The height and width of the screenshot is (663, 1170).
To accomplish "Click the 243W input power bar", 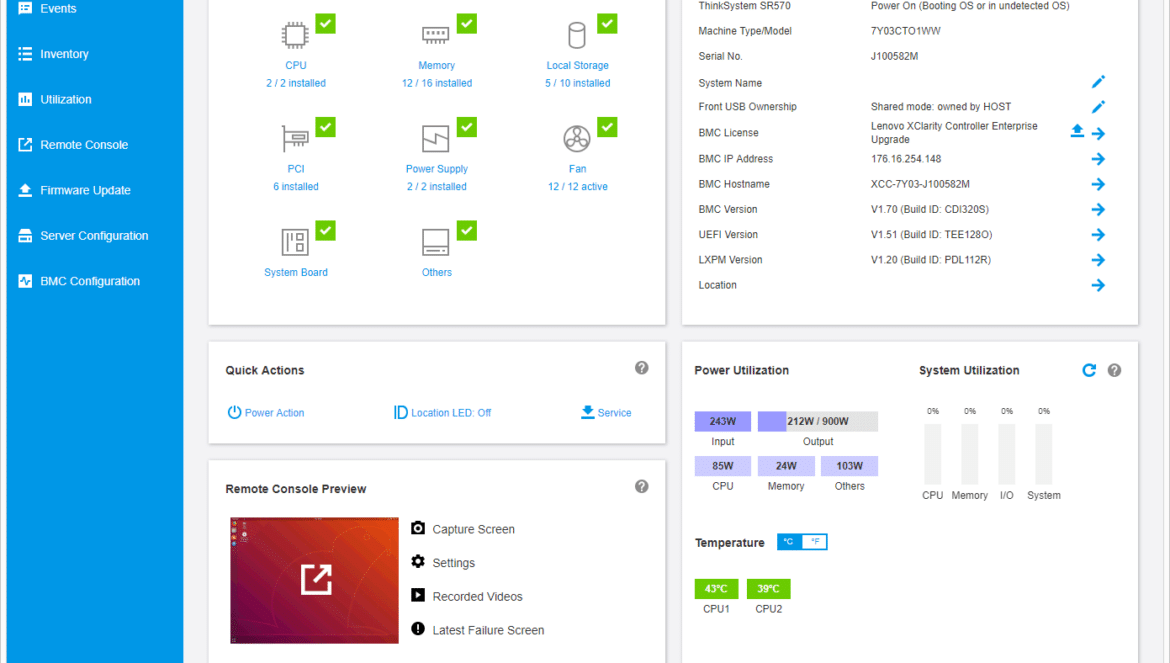I will [722, 421].
